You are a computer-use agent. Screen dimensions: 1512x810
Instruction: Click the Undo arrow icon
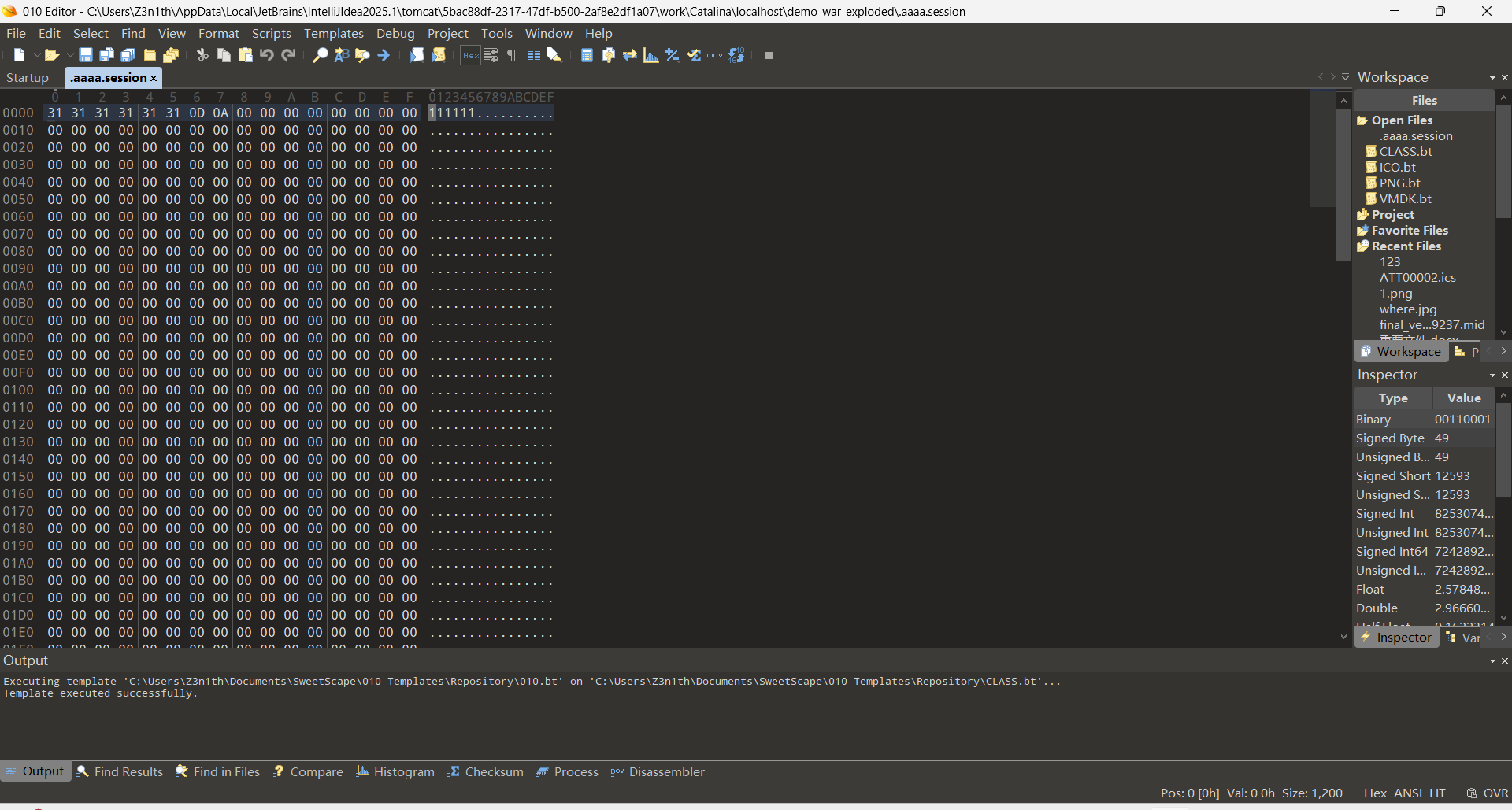267,55
